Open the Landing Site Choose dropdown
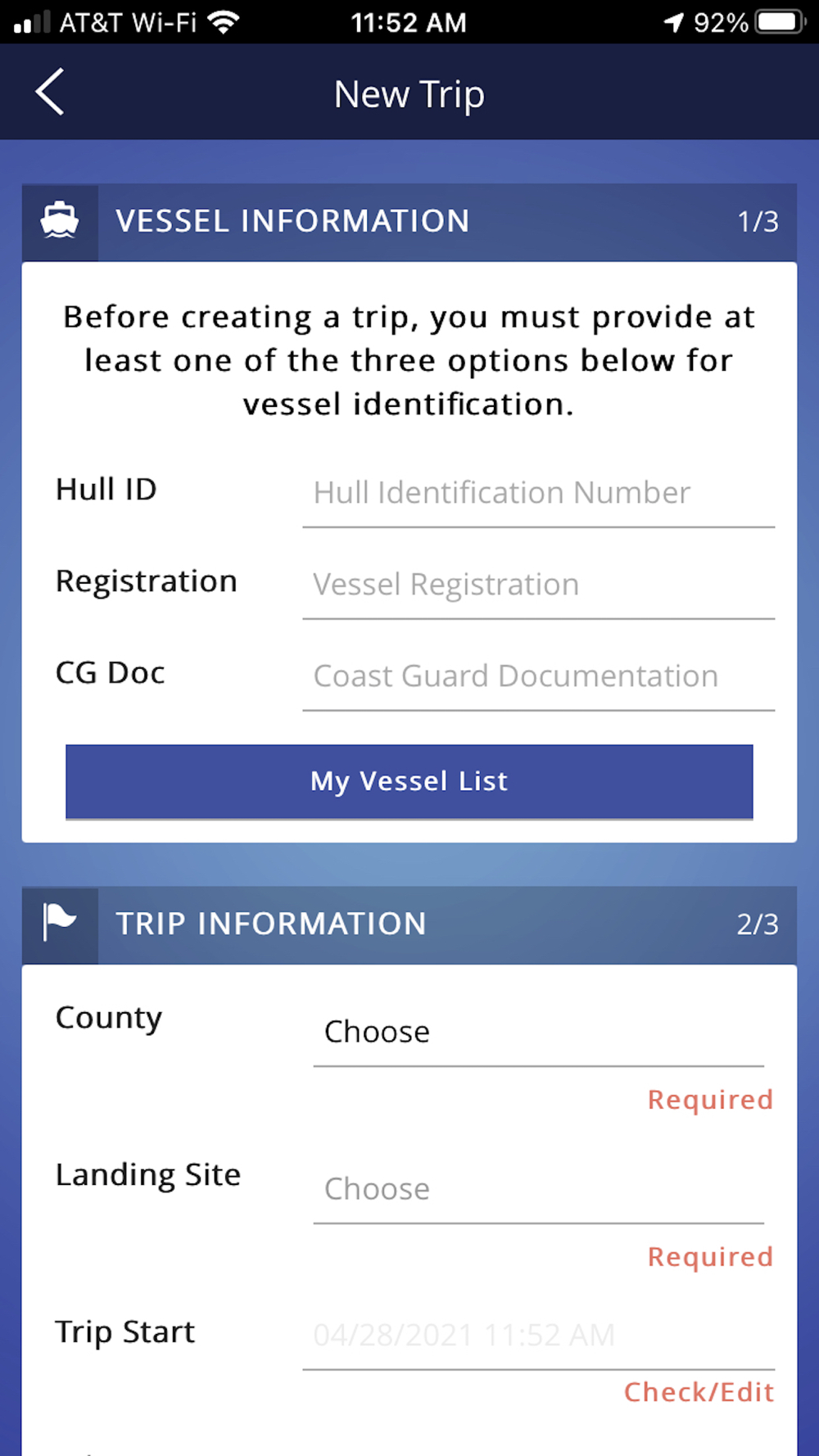The image size is (819, 1456). pyautogui.click(x=538, y=1189)
